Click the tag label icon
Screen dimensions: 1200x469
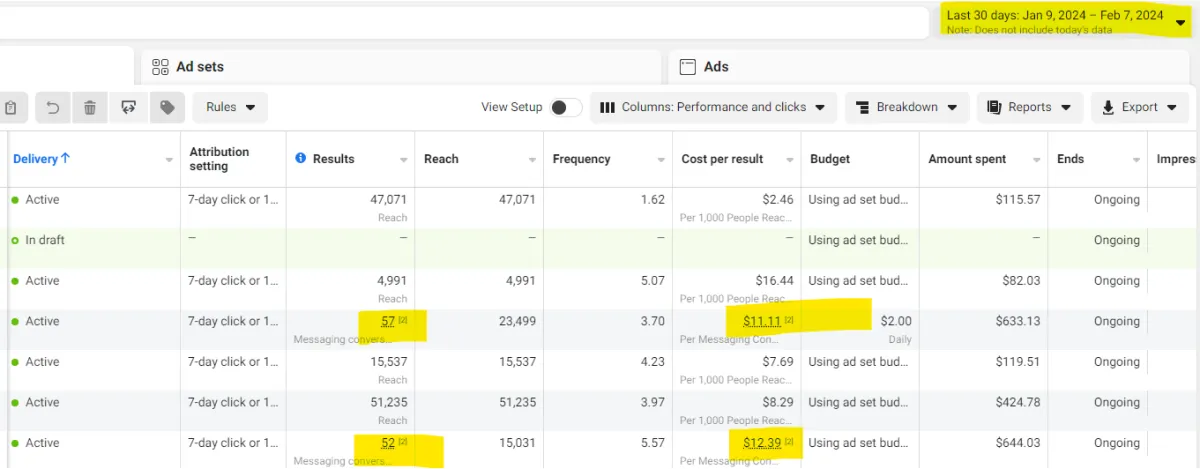167,107
